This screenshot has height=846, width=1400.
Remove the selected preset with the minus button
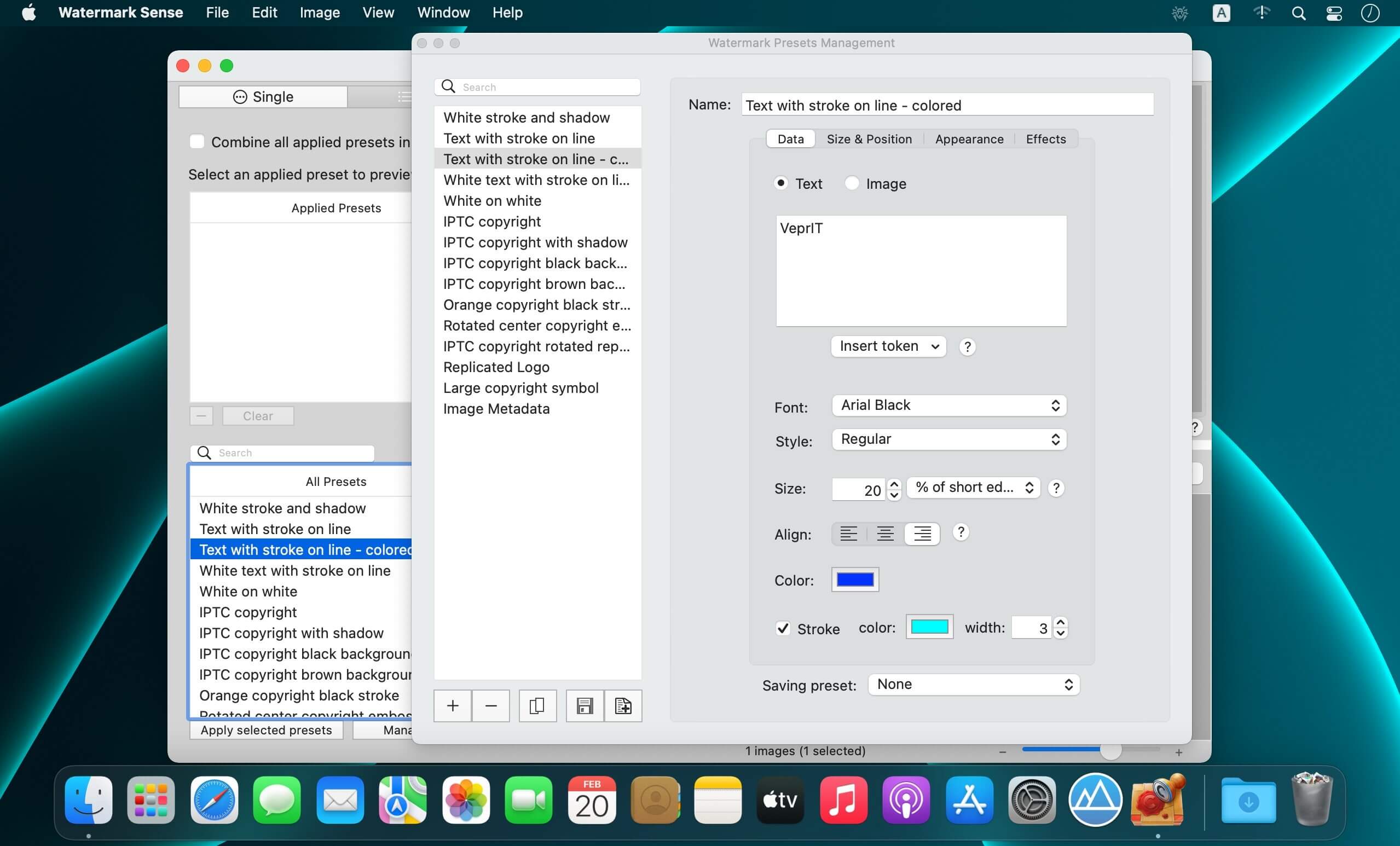pyautogui.click(x=491, y=706)
